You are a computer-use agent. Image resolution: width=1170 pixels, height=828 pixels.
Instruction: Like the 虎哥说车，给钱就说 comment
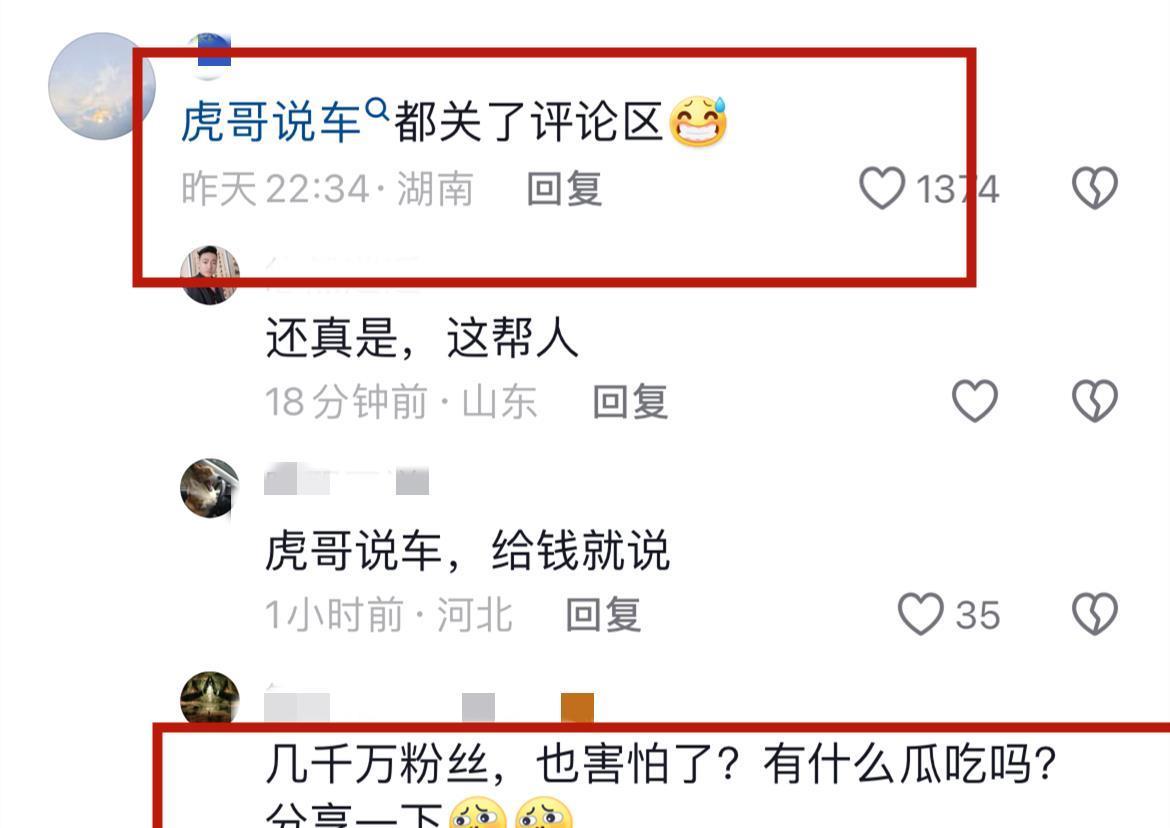pos(921,614)
